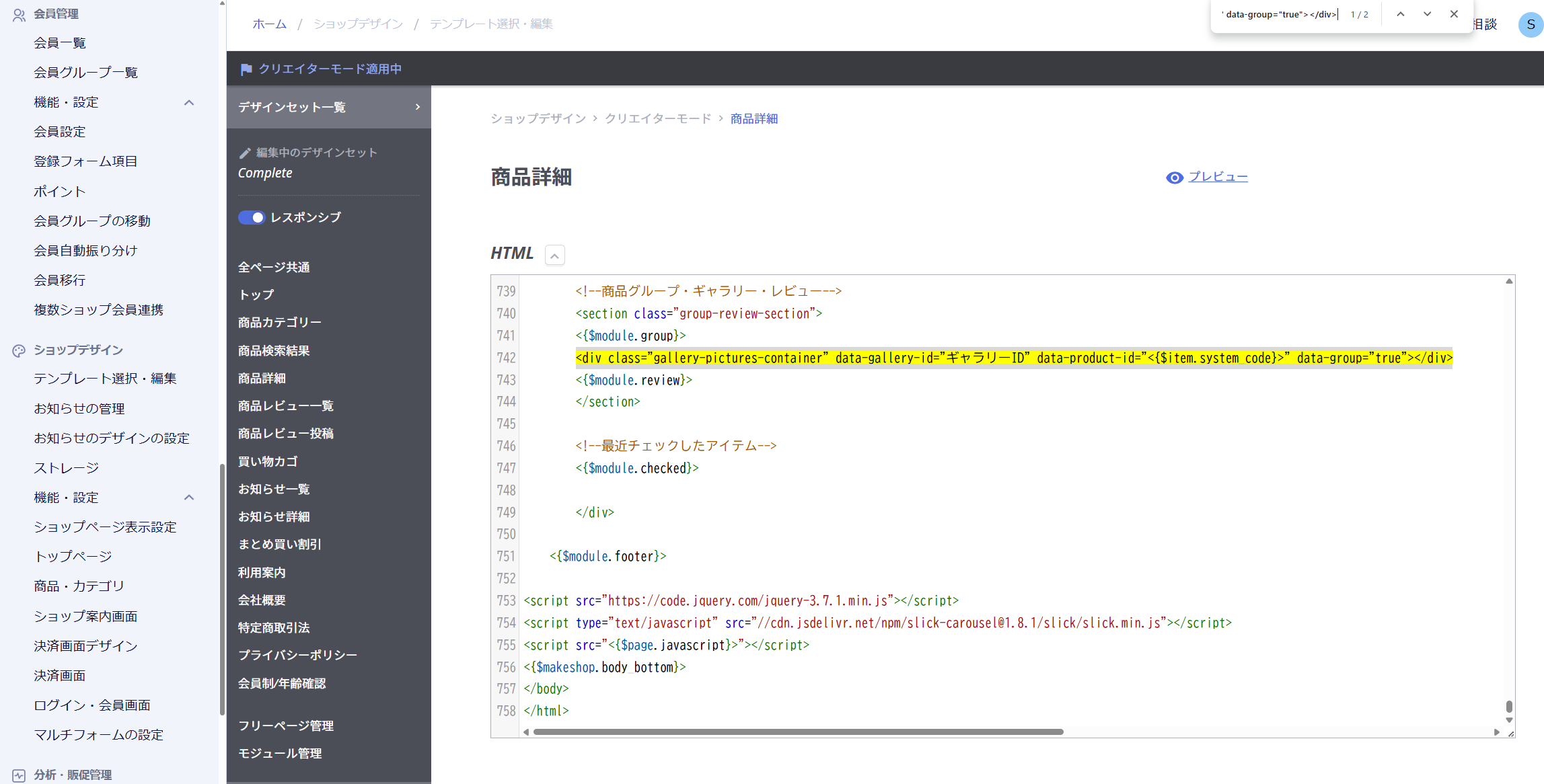Open 複数ショップ会員連携 in sidebar
The image size is (1544, 784).
pos(99,310)
